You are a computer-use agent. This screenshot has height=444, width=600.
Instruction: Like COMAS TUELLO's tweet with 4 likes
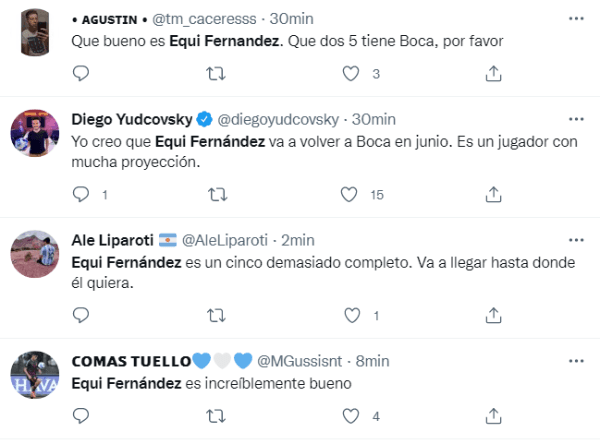click(x=350, y=416)
